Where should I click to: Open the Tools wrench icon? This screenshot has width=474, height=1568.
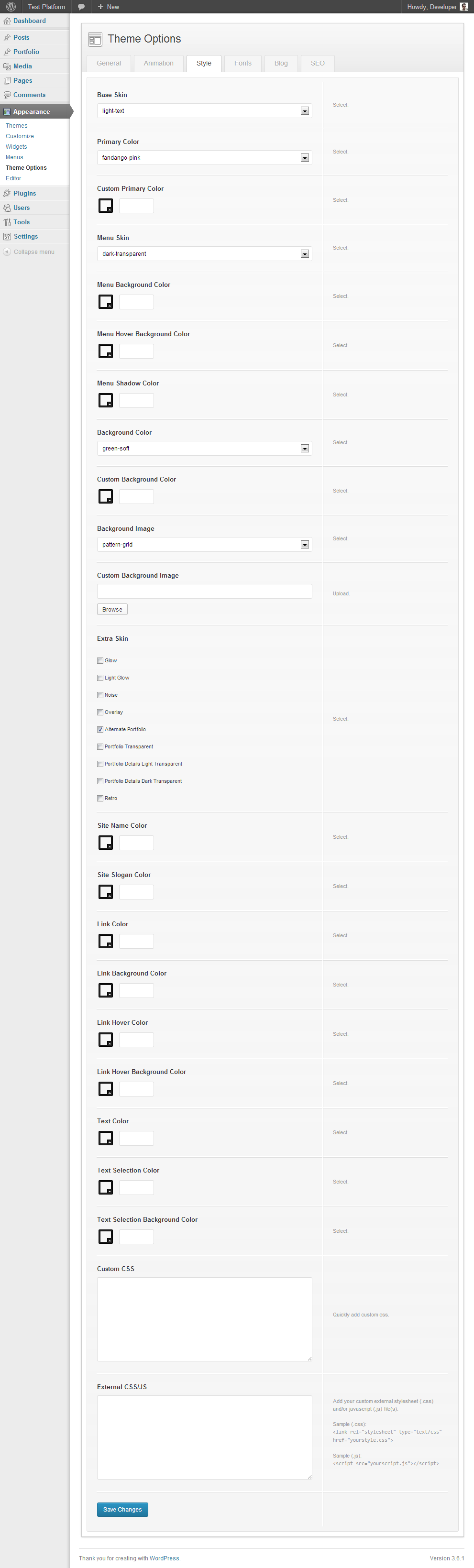pos(7,222)
